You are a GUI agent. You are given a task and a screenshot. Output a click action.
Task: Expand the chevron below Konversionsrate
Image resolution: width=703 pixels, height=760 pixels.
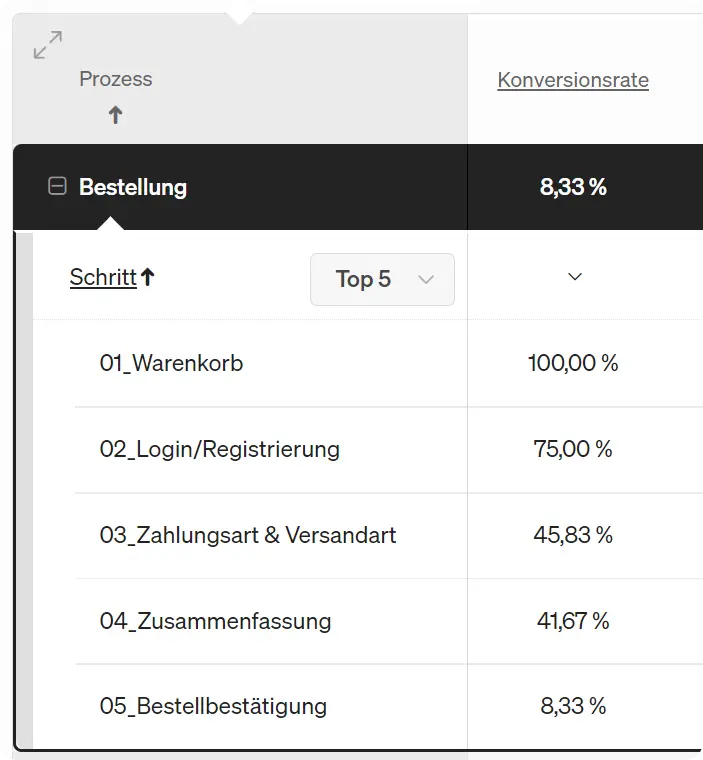(574, 278)
